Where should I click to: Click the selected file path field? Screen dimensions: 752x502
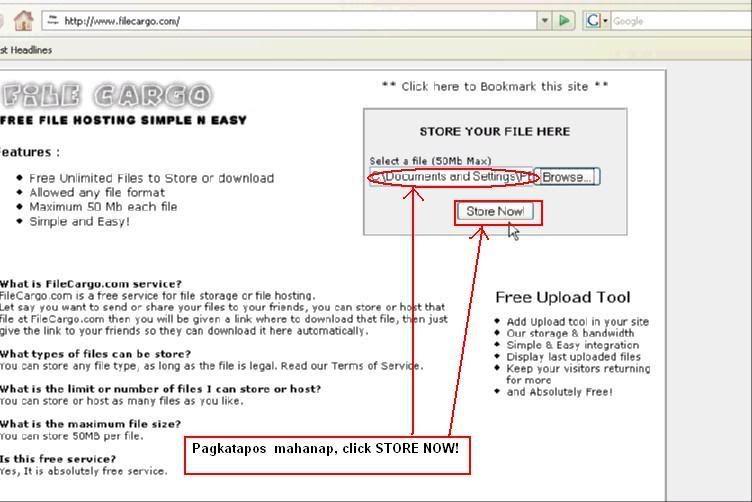point(450,177)
